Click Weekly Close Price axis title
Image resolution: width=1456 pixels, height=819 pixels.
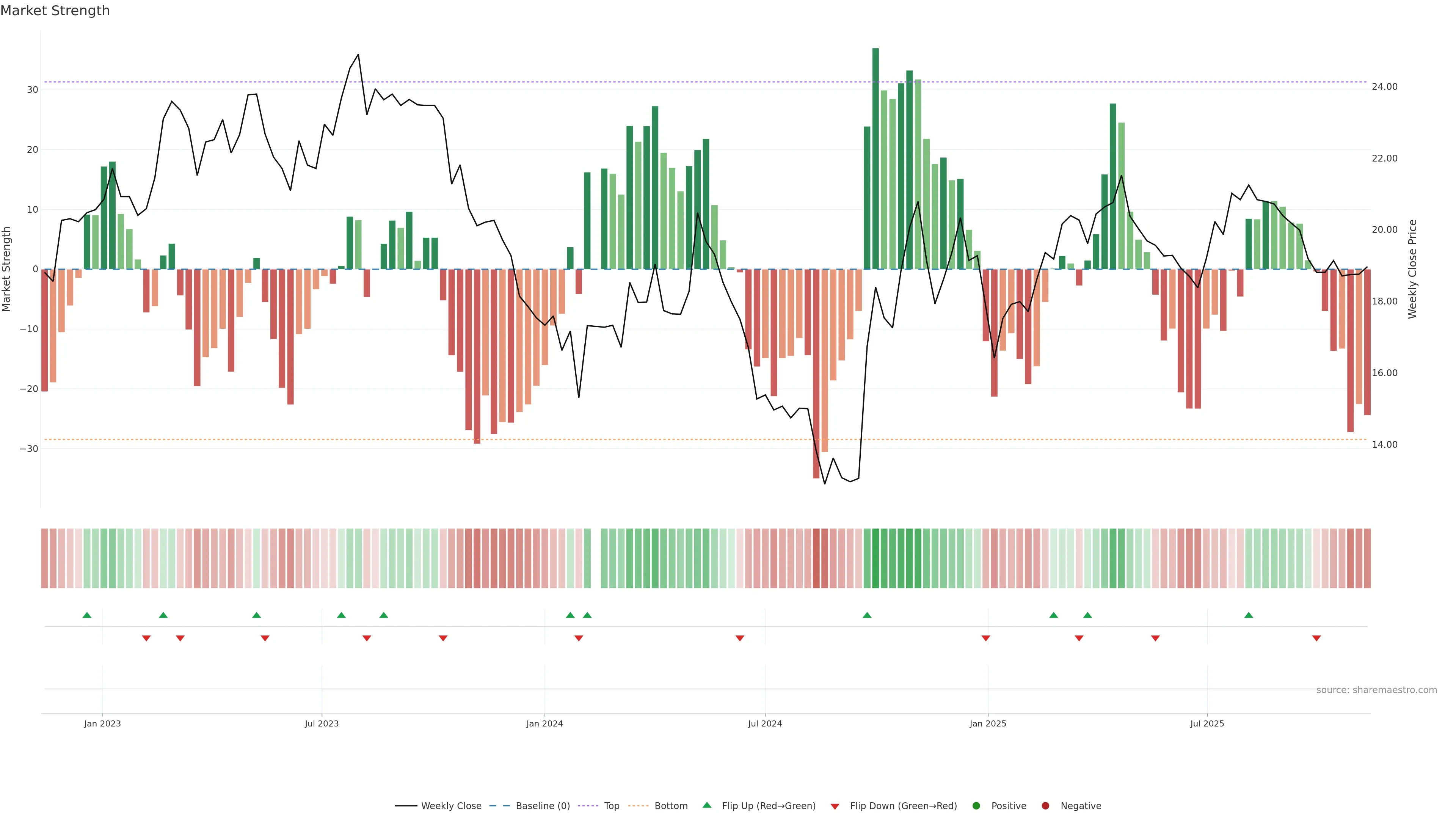pyautogui.click(x=1412, y=269)
